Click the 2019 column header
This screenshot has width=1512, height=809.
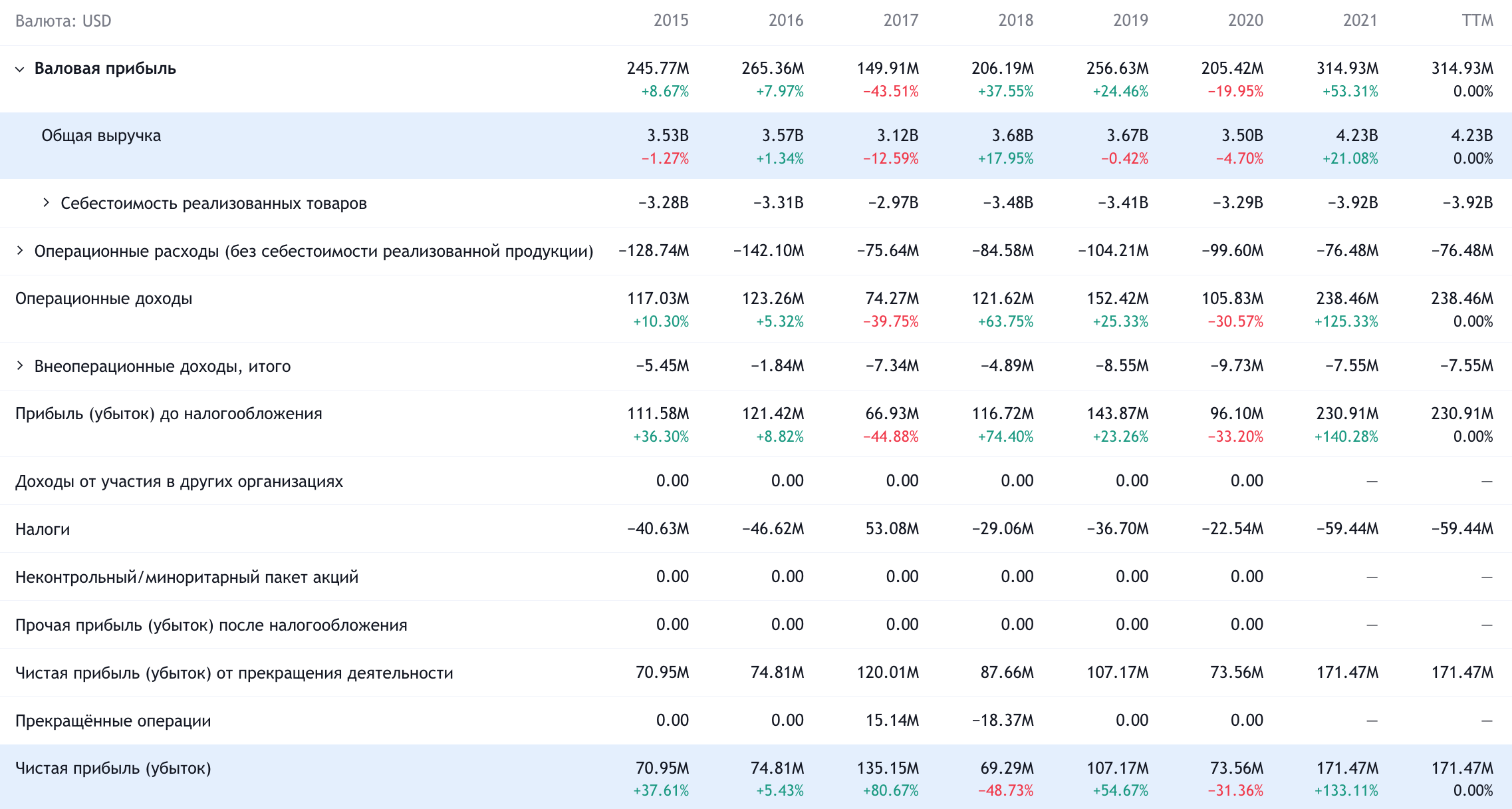tap(1131, 21)
